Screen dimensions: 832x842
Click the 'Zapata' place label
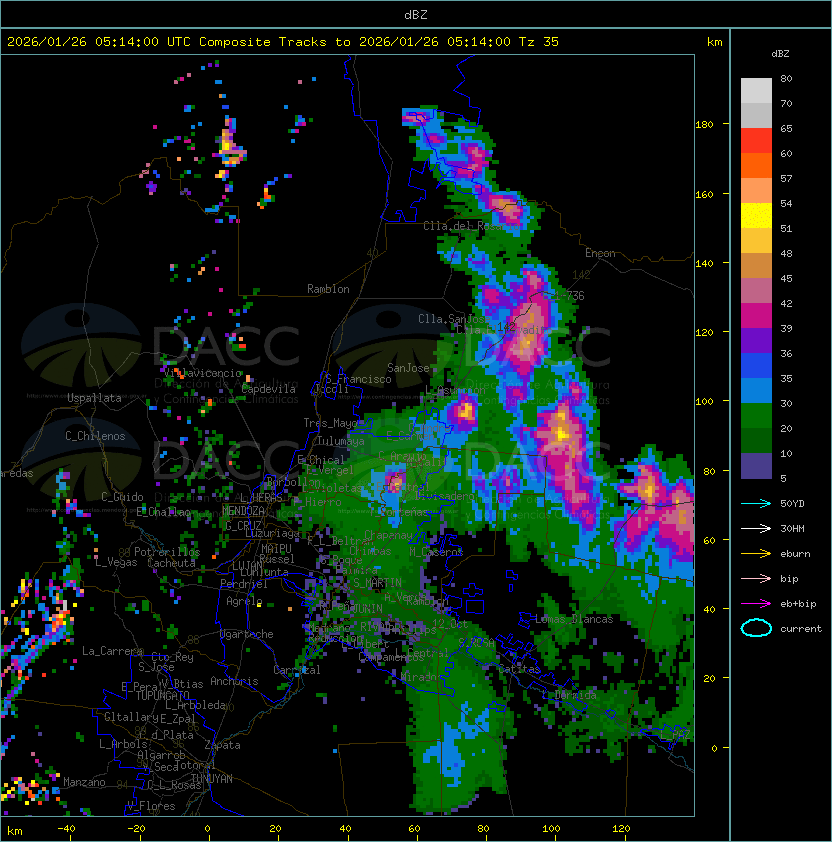(222, 745)
